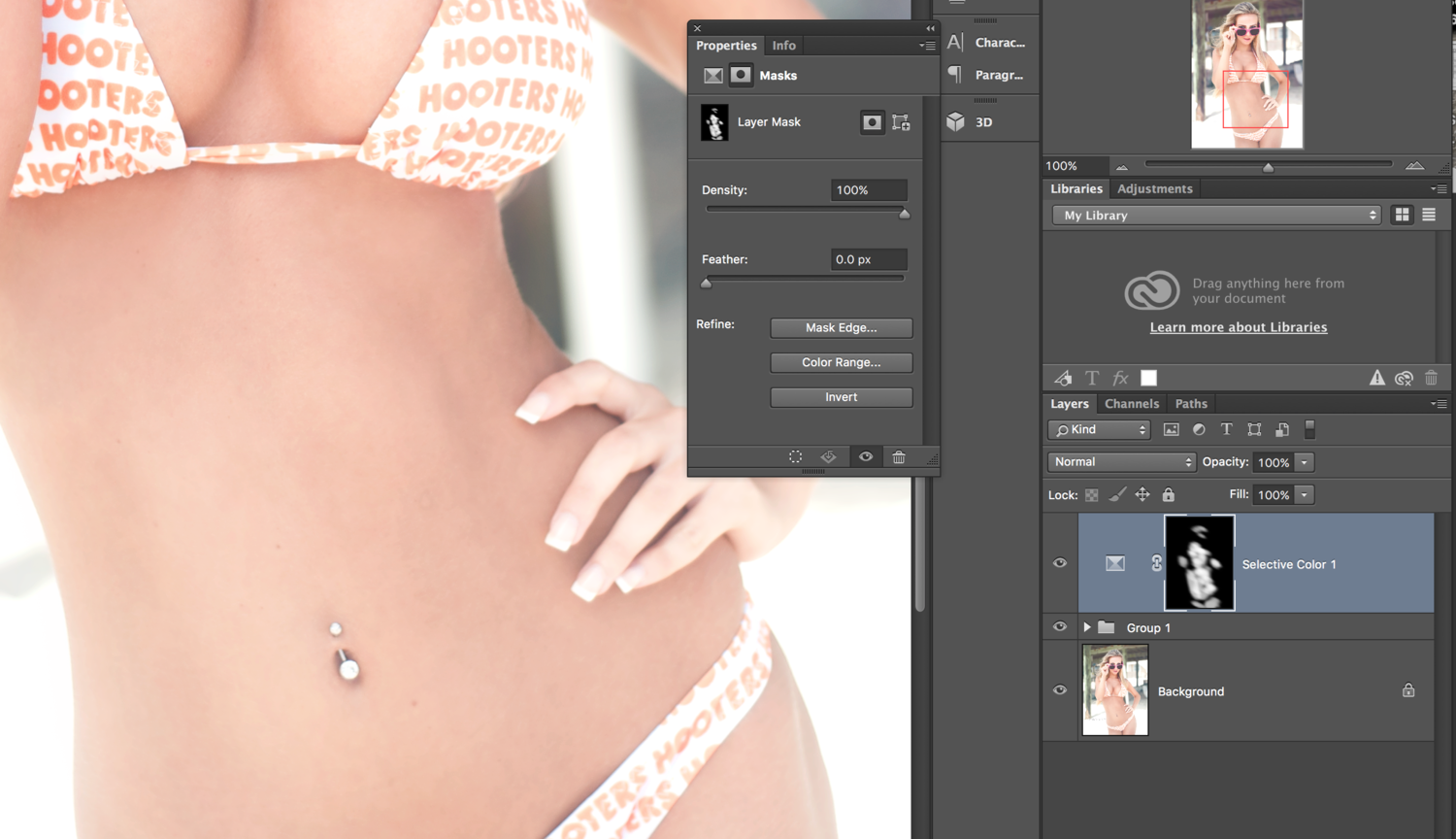Click the Density slider handle
The width and height of the screenshot is (1456, 839).
905,214
